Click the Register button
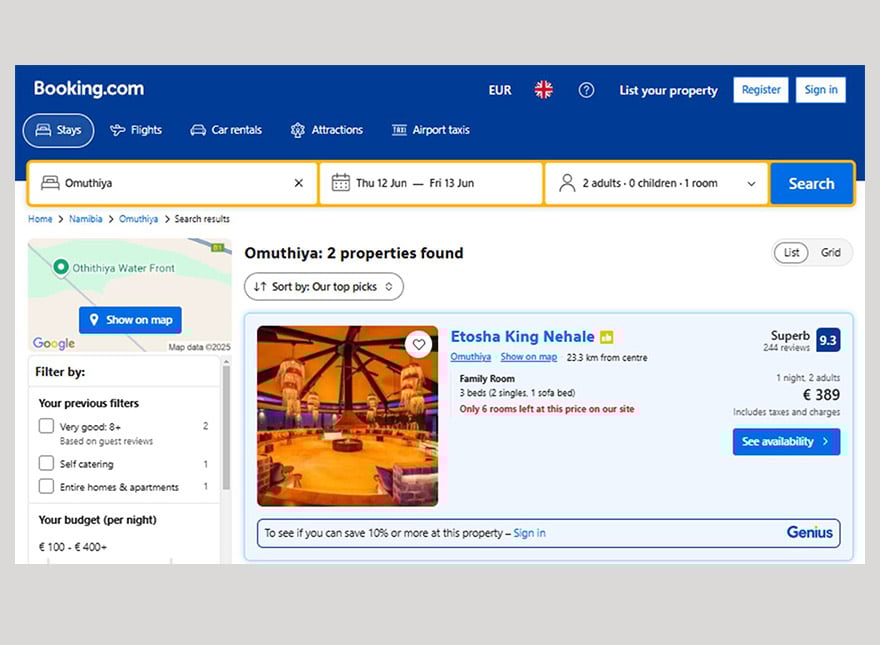The width and height of the screenshot is (880, 645). coord(761,90)
